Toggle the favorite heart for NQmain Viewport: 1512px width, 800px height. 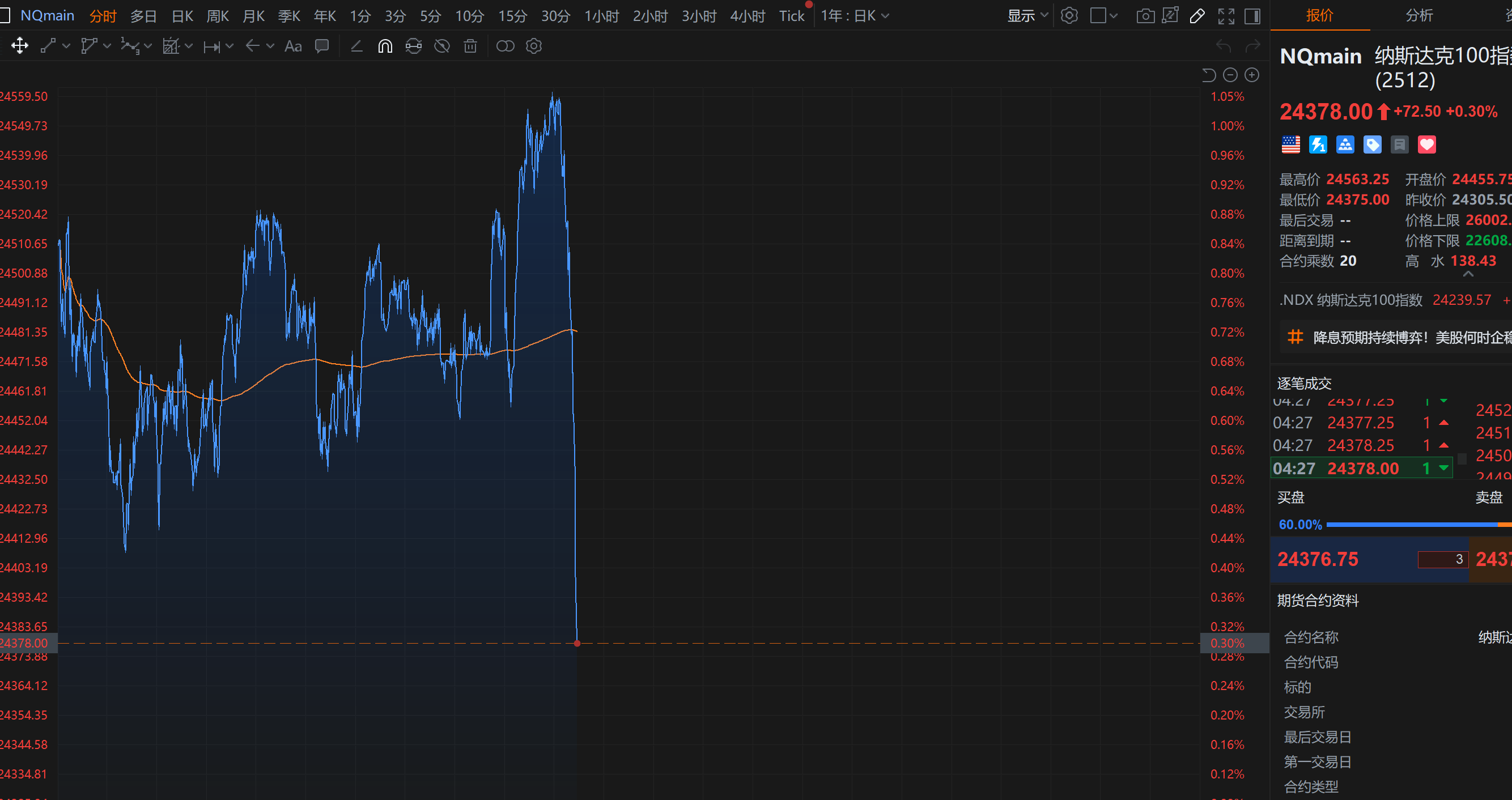coord(1426,144)
